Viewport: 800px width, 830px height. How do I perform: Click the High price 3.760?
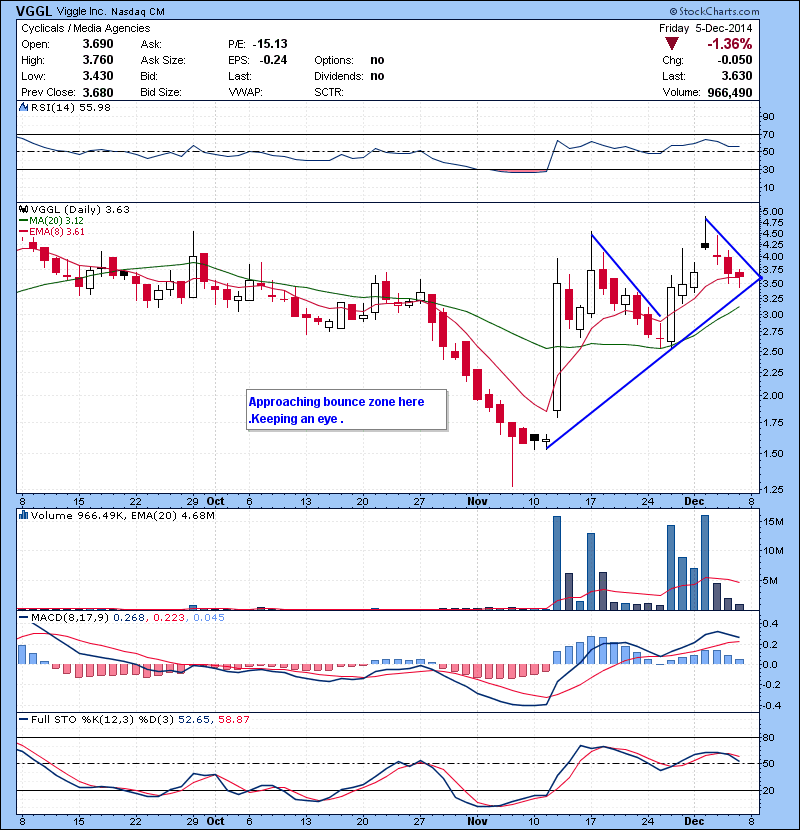[x=97, y=60]
